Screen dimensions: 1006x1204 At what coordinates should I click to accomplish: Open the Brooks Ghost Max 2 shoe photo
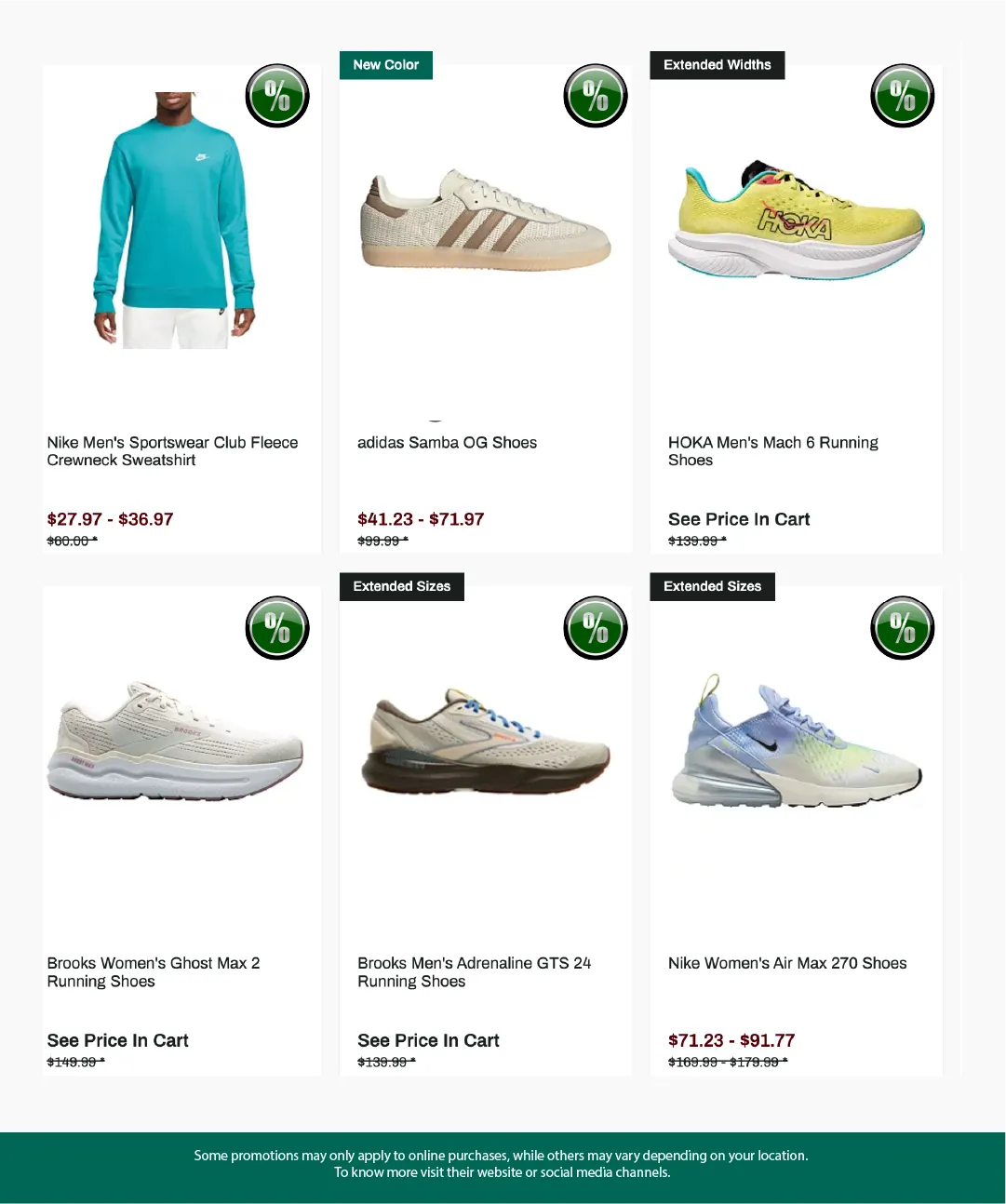[175, 741]
